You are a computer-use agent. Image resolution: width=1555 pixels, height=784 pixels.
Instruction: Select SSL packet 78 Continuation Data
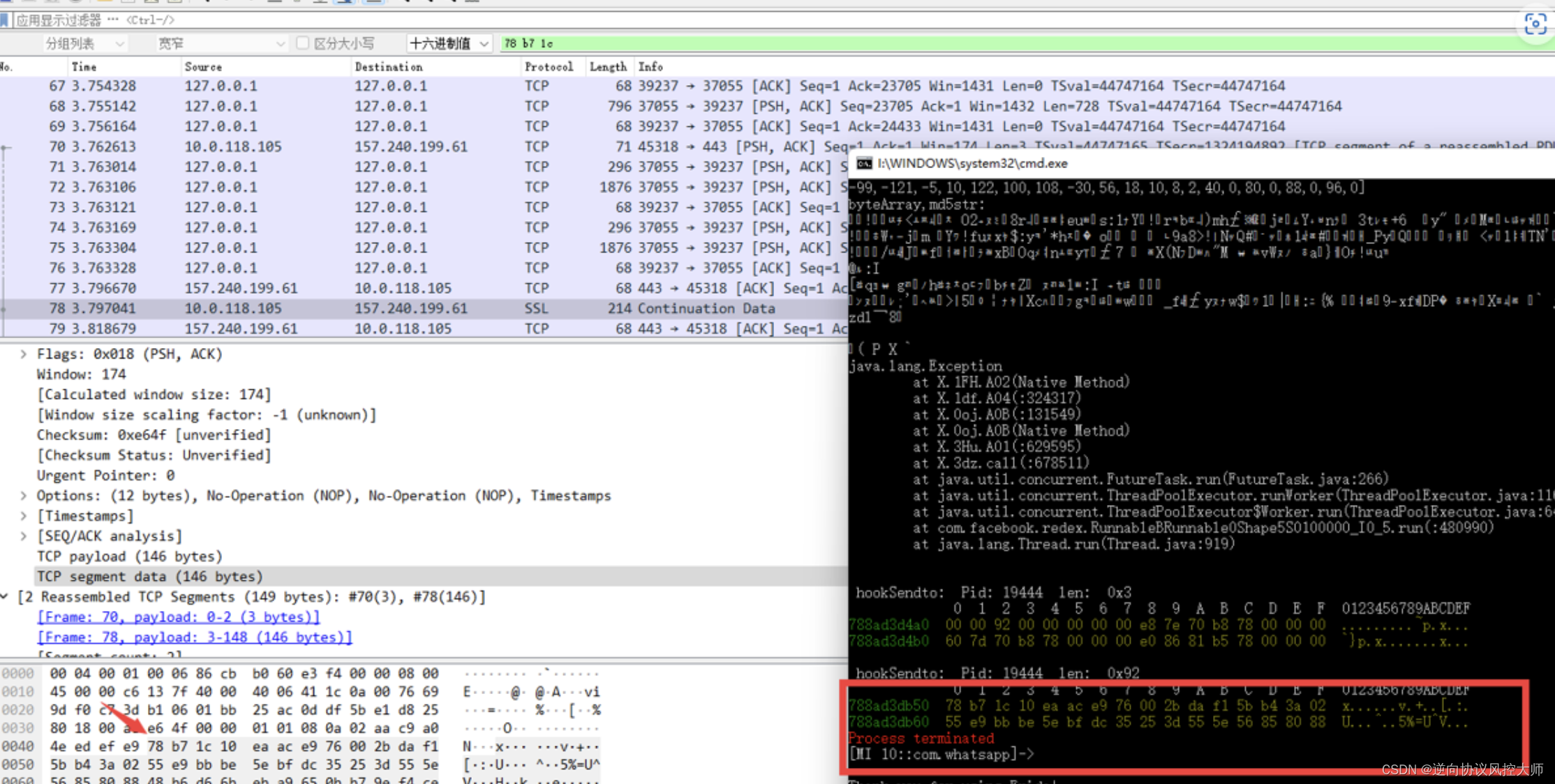coord(424,308)
